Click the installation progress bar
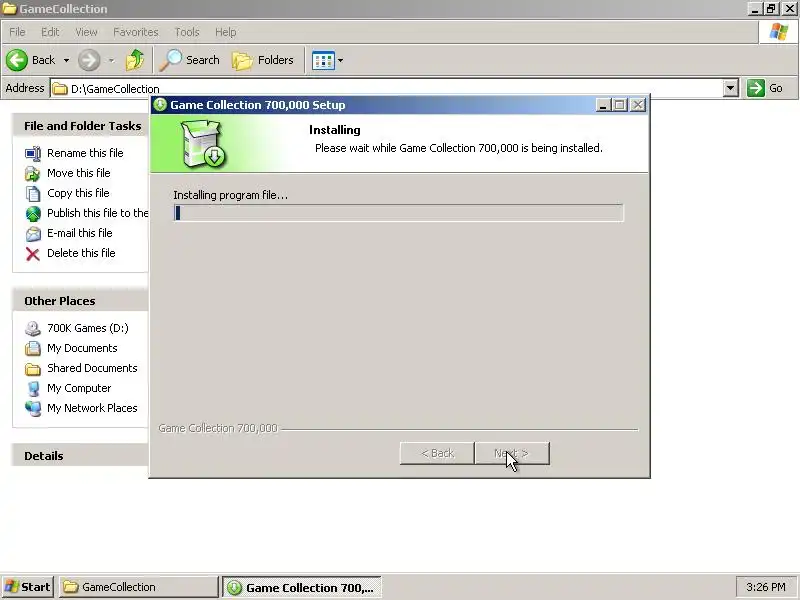The height and width of the screenshot is (600, 800). (398, 213)
